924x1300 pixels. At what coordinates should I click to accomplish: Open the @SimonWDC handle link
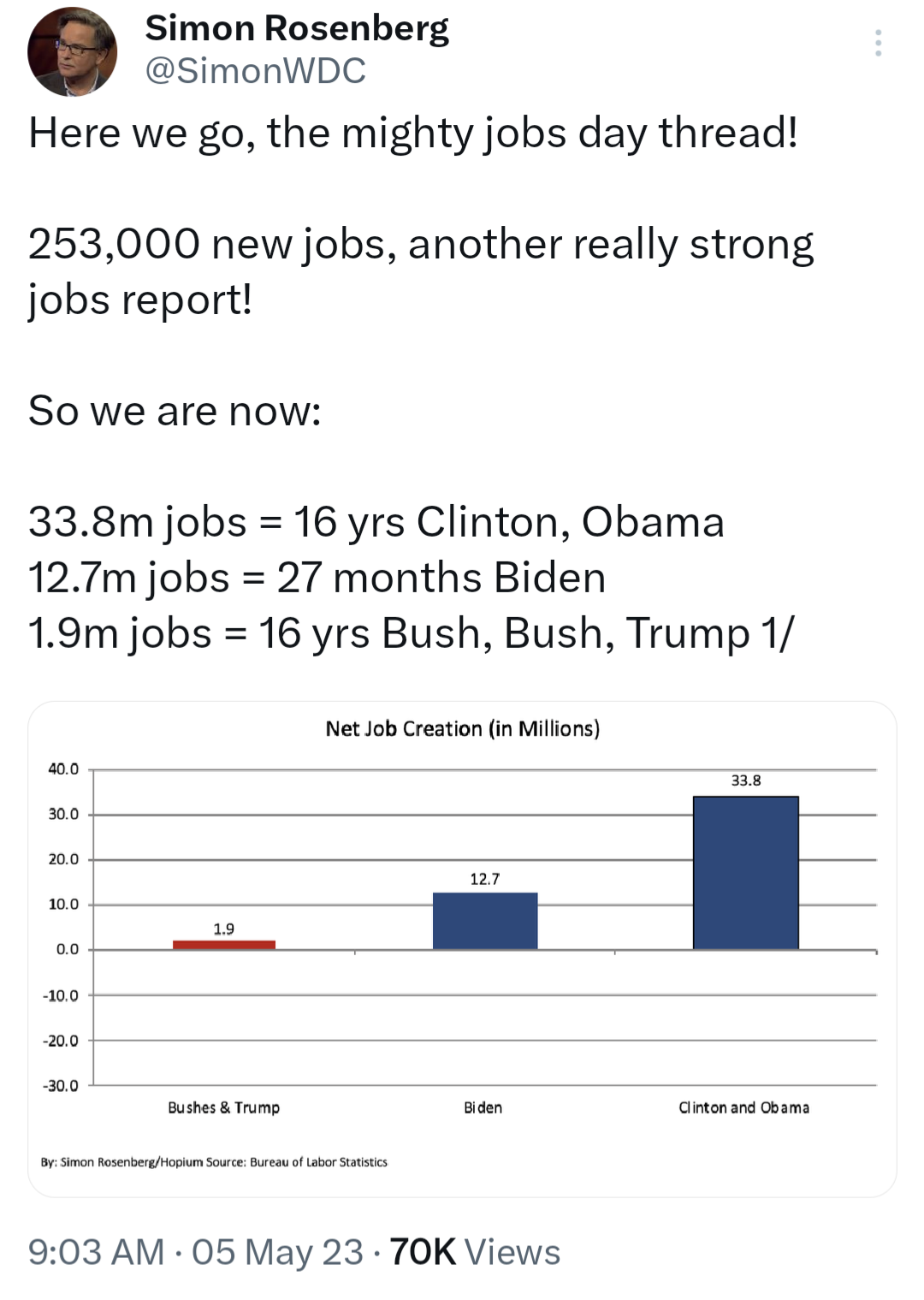point(256,70)
